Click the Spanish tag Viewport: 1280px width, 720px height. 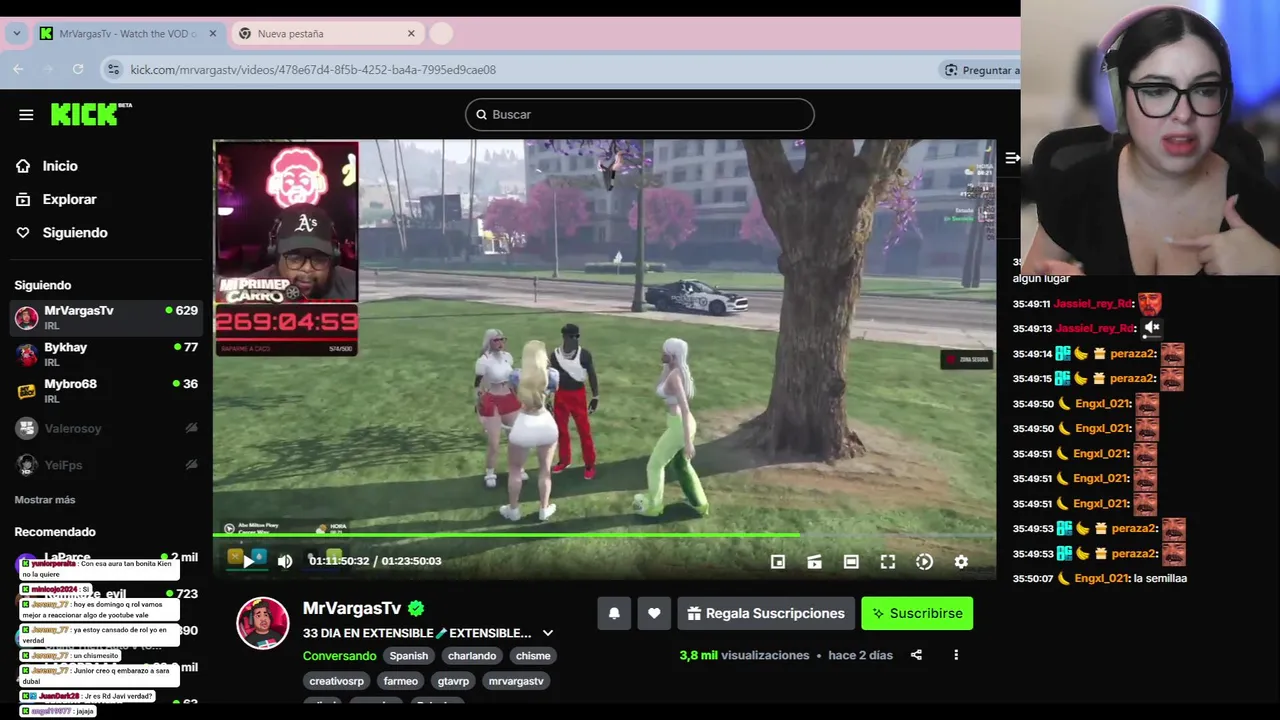tap(409, 656)
